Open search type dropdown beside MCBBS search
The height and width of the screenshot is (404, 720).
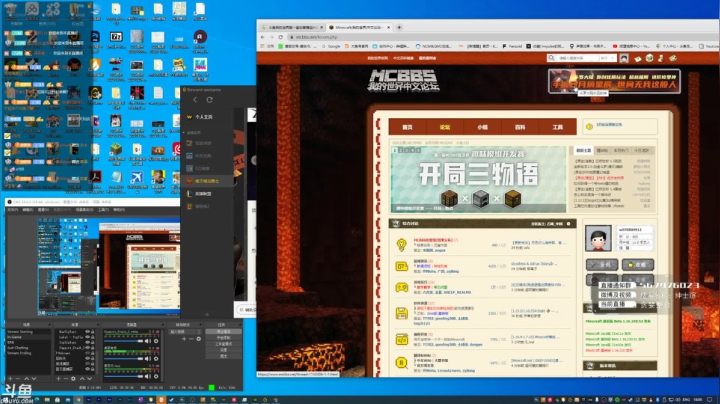(607, 58)
